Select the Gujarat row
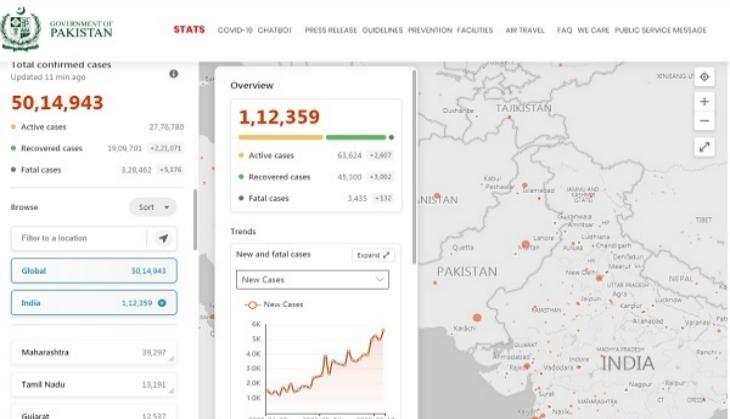 (94, 414)
